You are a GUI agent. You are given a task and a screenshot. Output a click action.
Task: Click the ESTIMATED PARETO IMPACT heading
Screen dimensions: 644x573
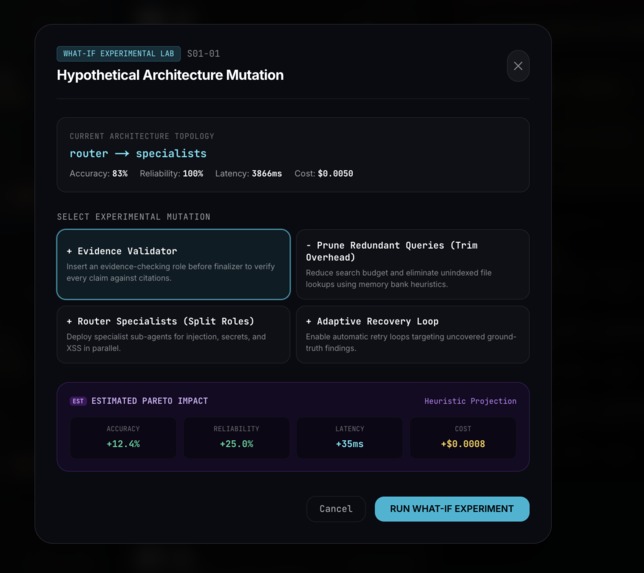(150, 401)
